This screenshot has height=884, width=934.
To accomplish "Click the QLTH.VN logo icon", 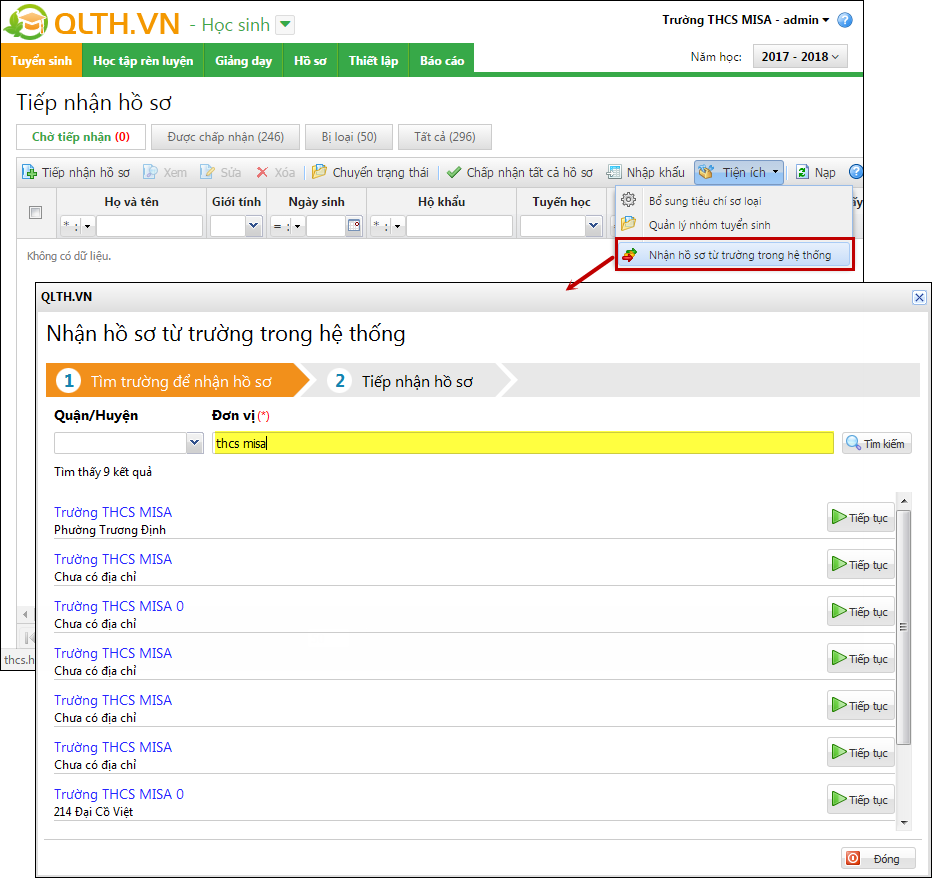I will pyautogui.click(x=26, y=23).
